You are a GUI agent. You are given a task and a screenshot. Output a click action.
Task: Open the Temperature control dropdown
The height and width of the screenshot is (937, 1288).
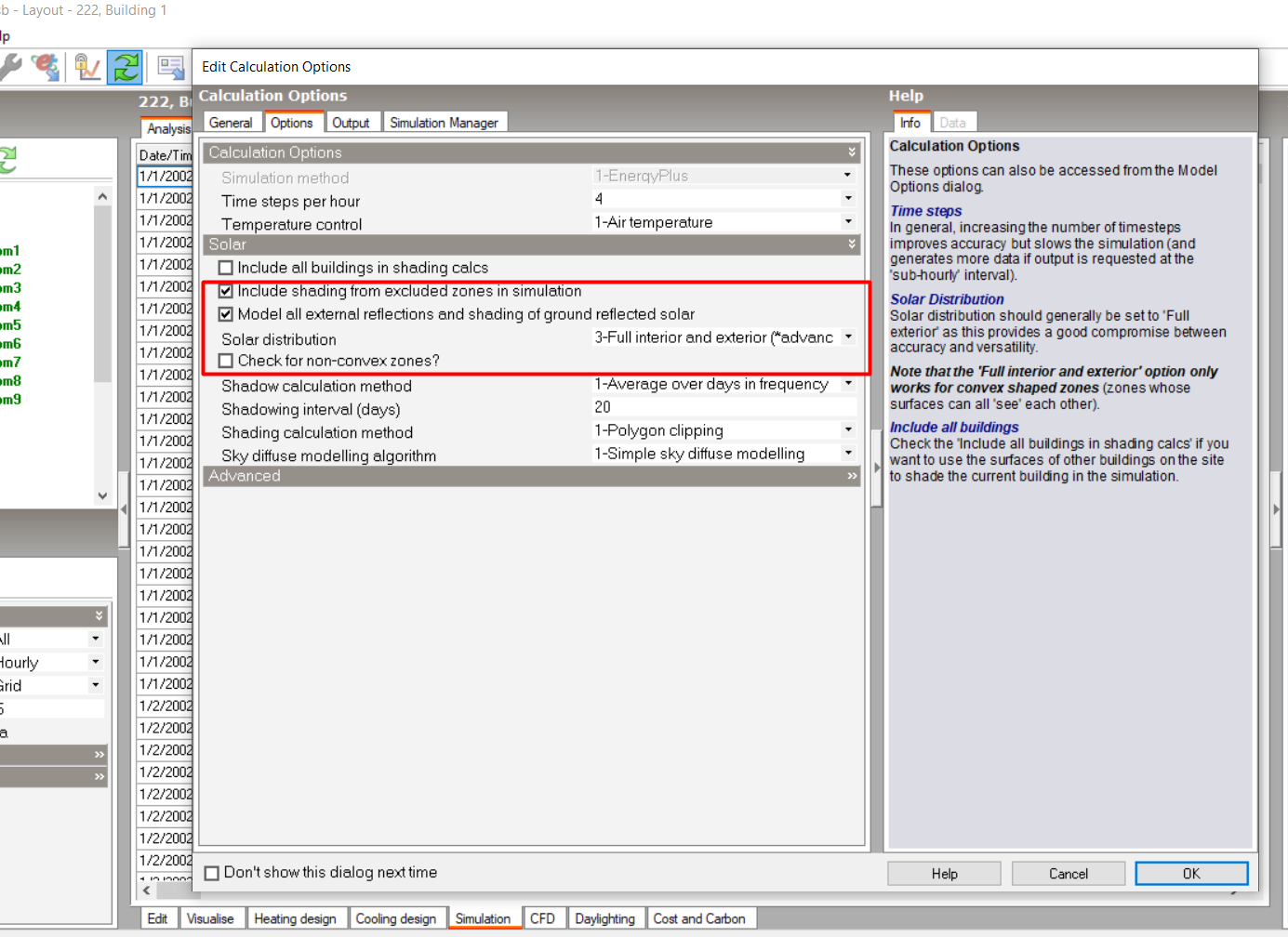[847, 222]
